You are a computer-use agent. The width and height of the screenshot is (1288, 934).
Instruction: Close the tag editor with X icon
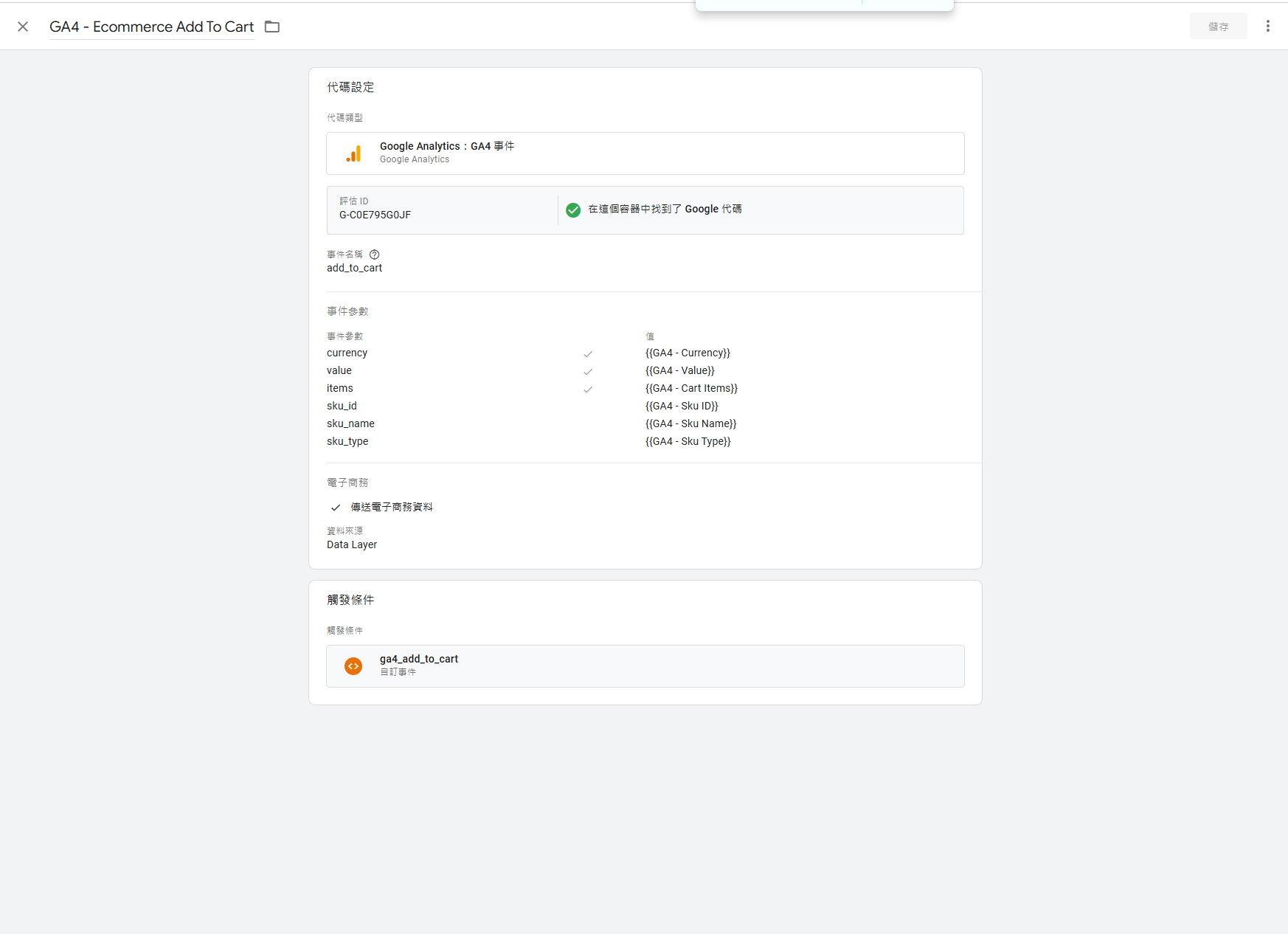23,27
